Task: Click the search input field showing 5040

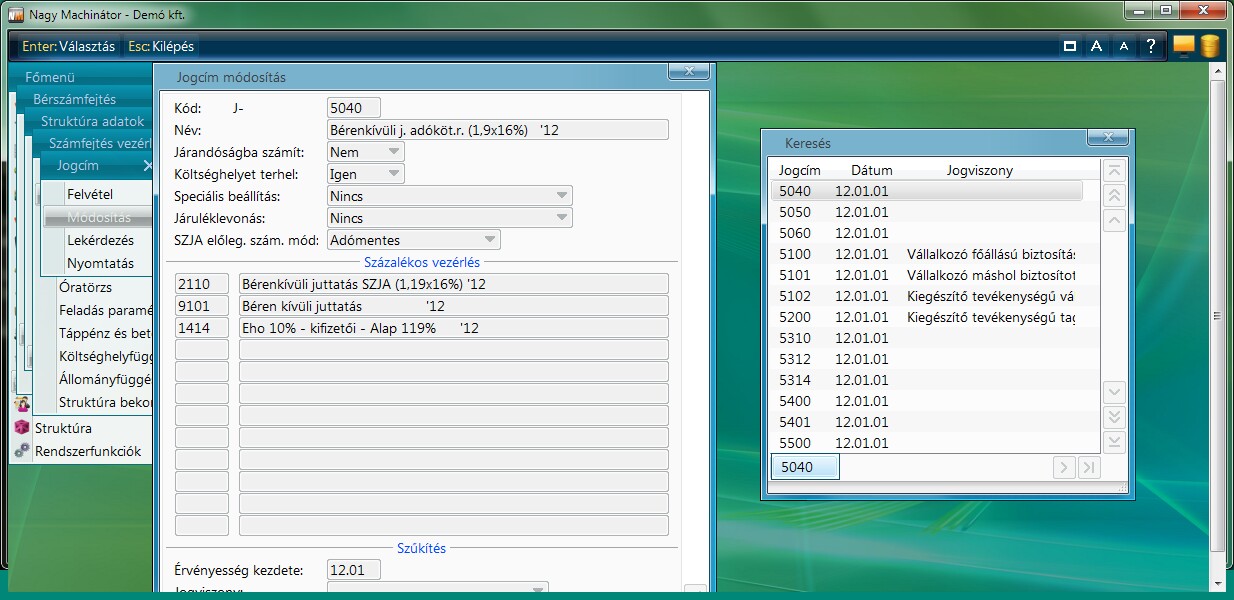Action: point(805,467)
